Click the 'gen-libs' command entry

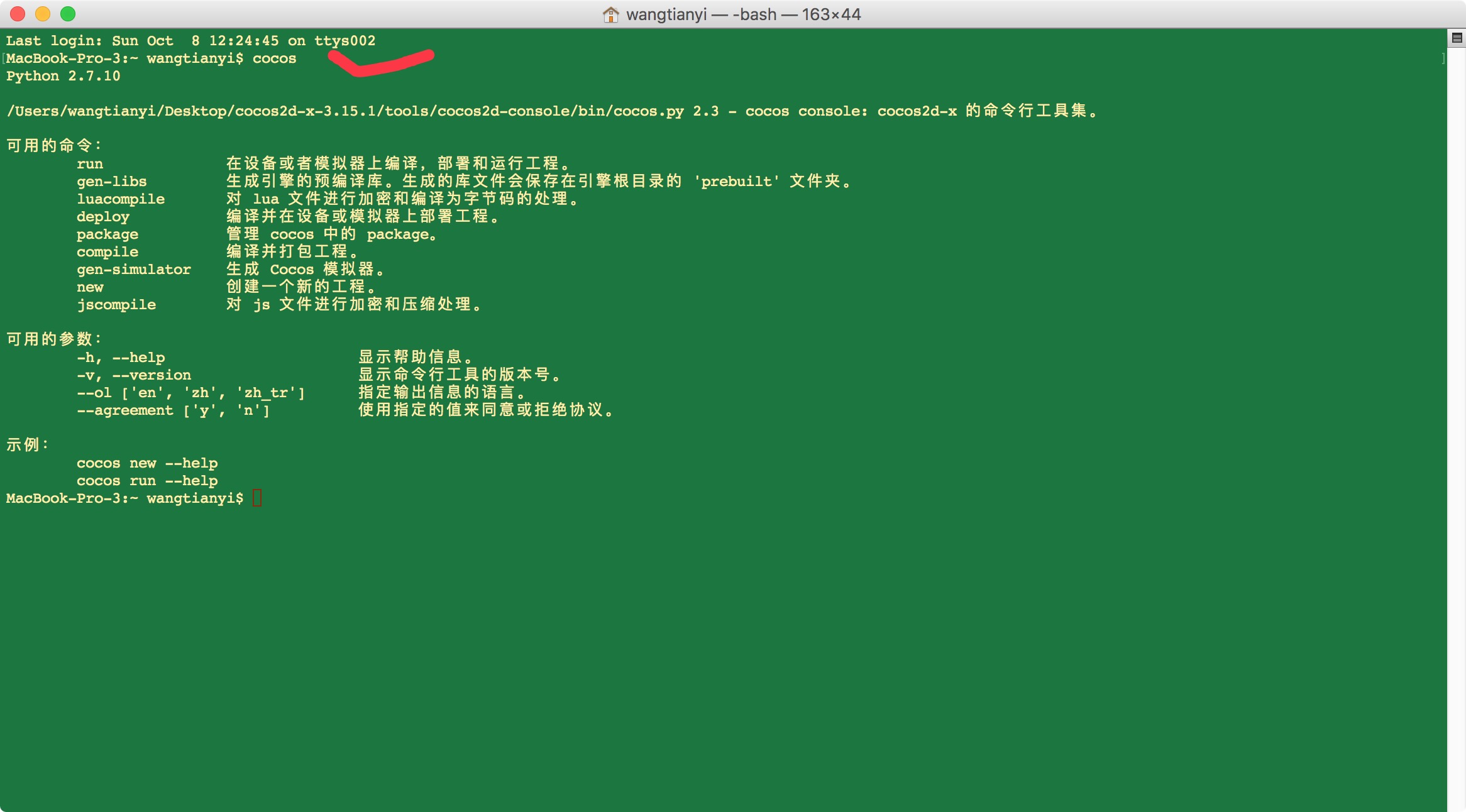(112, 182)
